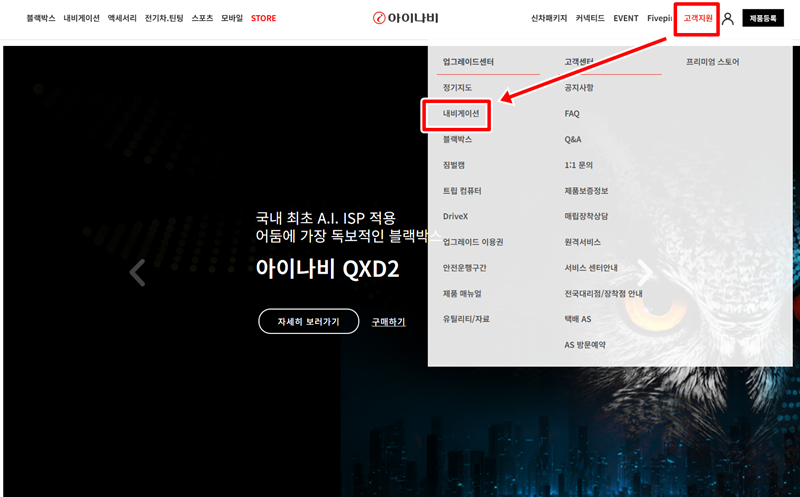Open FAQ under 고객센터
This screenshot has height=497, width=800.
point(572,113)
